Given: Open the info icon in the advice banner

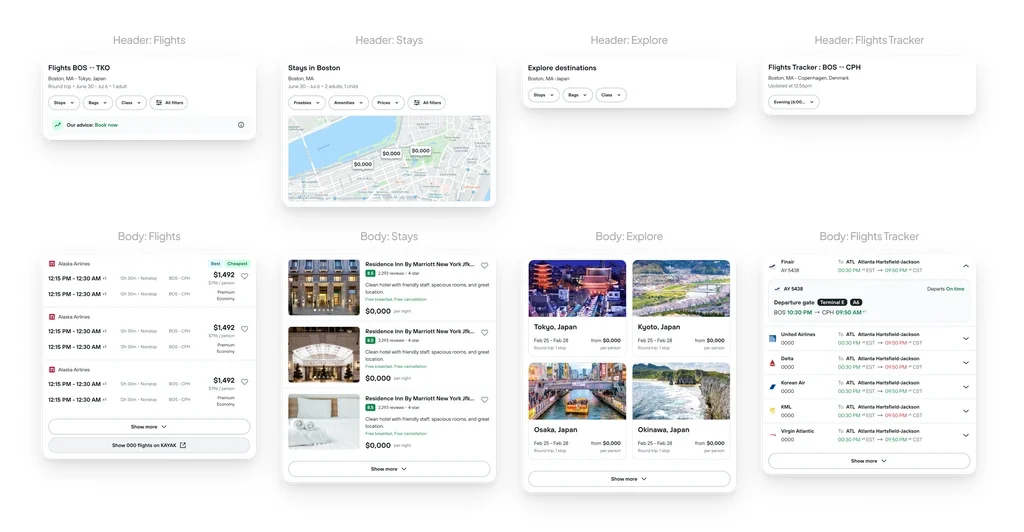Looking at the screenshot, I should coord(241,125).
